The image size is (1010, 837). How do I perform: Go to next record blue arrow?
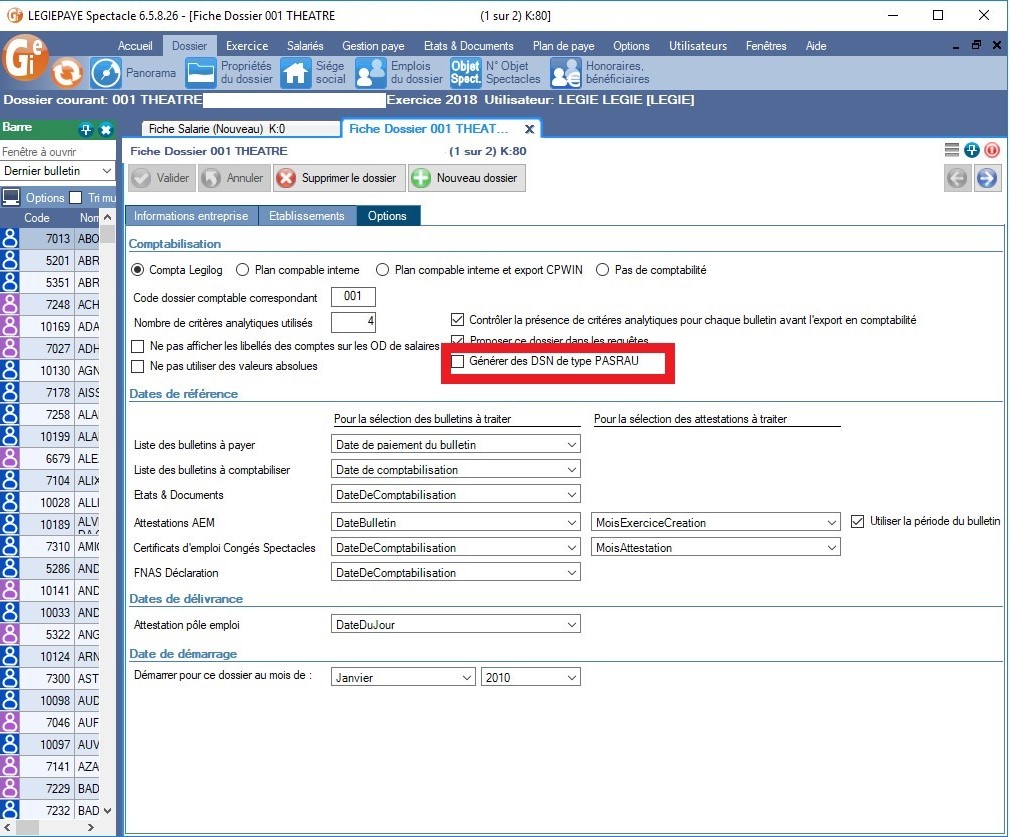click(987, 178)
